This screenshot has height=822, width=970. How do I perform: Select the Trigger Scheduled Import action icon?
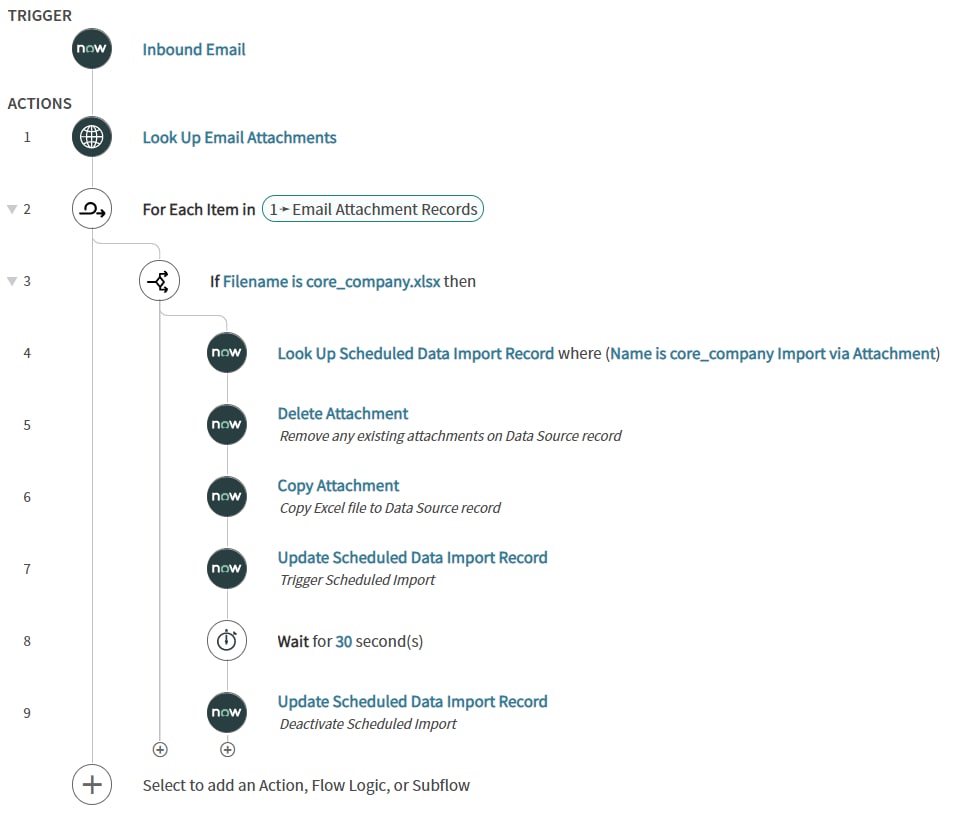[226, 568]
